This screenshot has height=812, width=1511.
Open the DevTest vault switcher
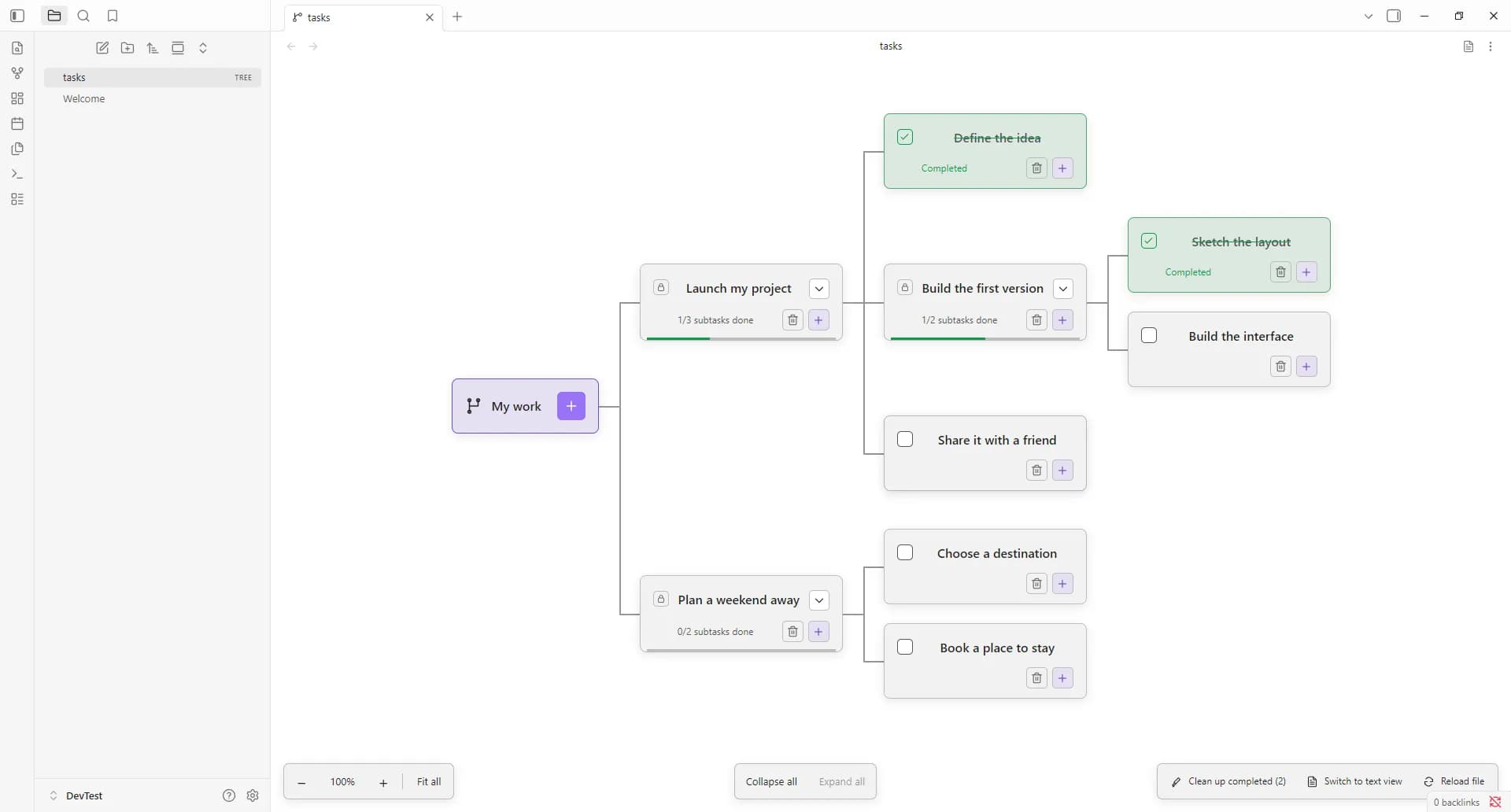pos(76,795)
